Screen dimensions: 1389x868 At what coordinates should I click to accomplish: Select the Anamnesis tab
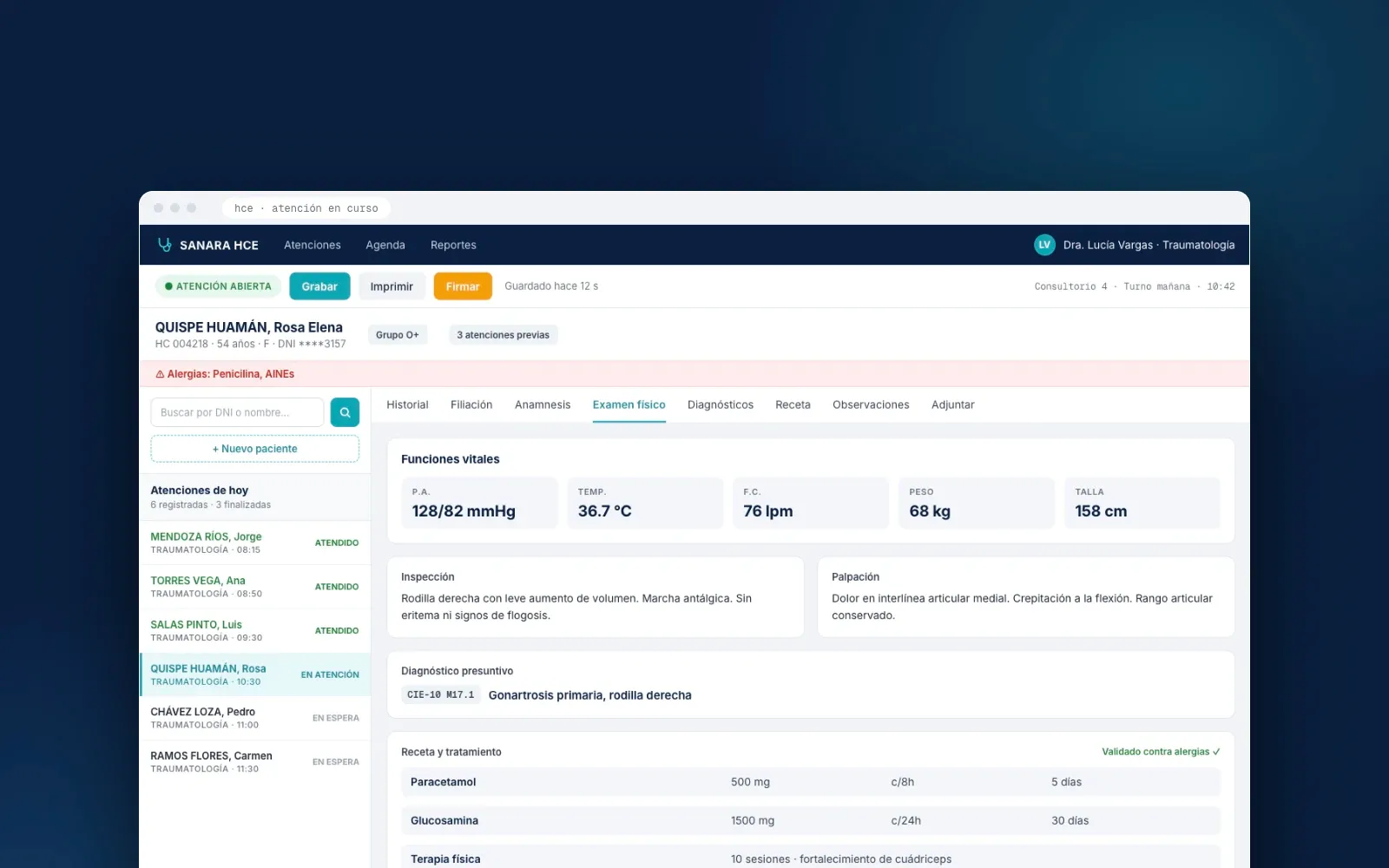[543, 404]
